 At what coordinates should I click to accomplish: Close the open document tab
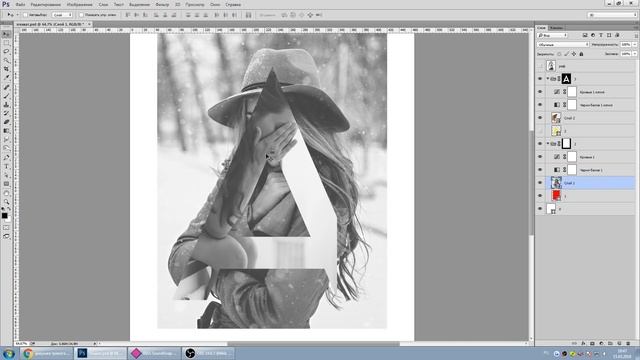tap(89, 24)
